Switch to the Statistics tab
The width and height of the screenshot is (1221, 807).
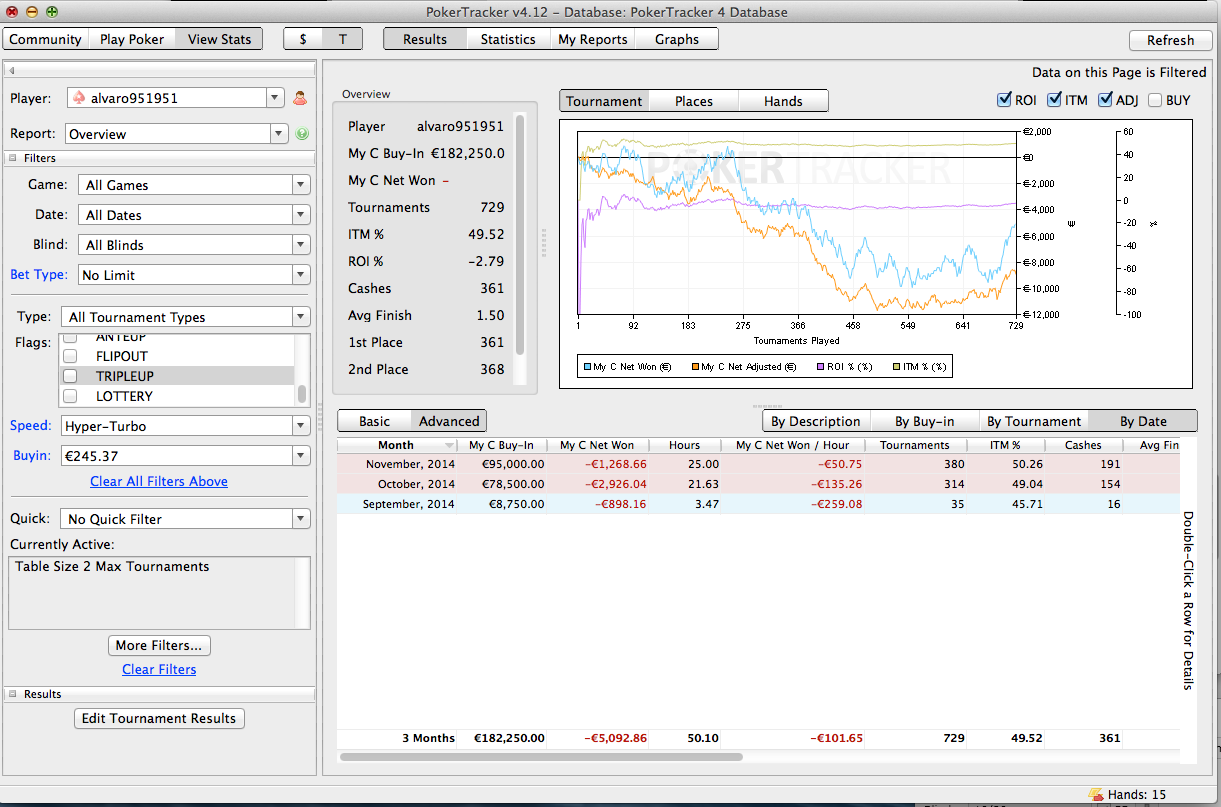pyautogui.click(x=508, y=39)
